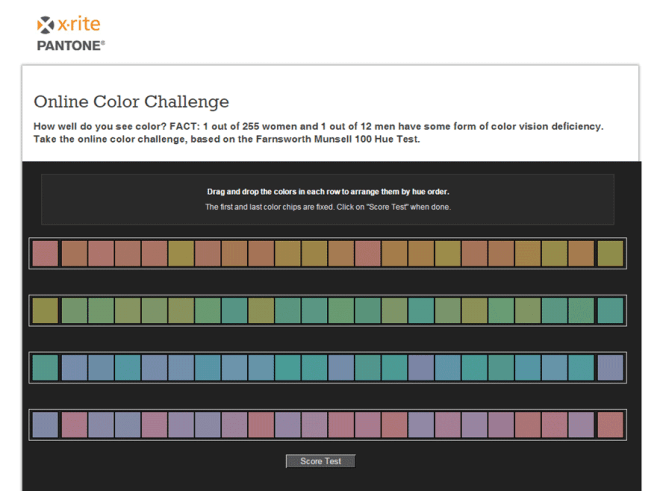Select the fixed olive first chip in row two

tap(45, 311)
